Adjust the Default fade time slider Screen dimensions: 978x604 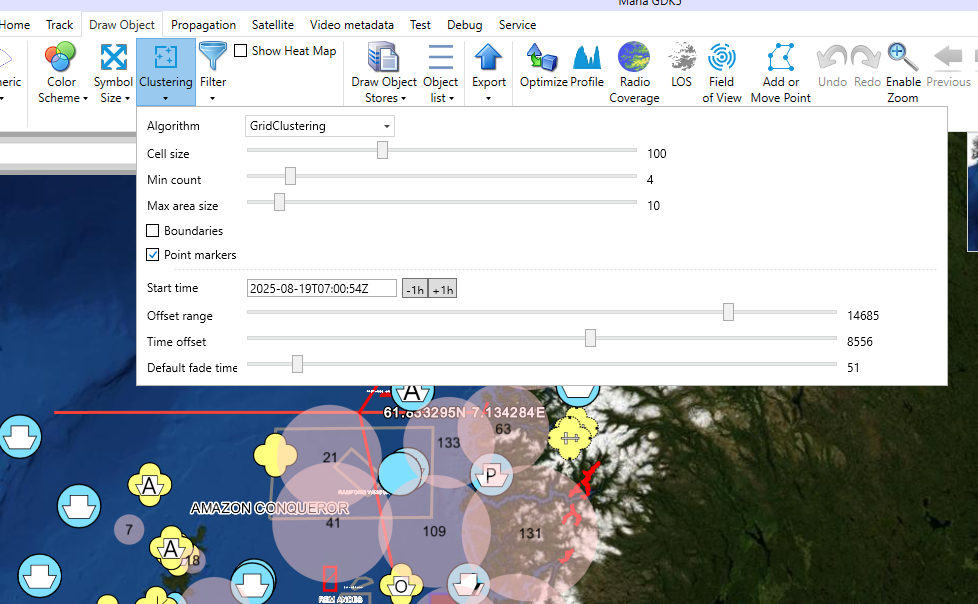(298, 364)
